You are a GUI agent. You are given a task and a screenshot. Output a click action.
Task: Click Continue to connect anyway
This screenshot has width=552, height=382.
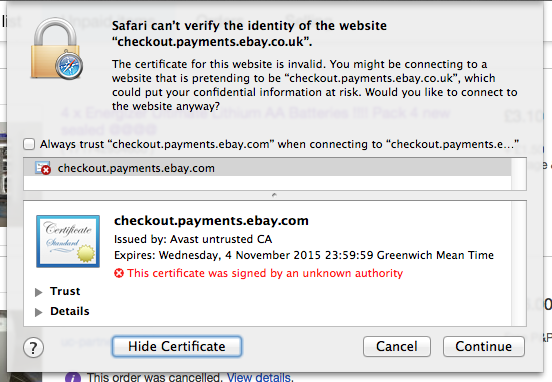coord(484,346)
